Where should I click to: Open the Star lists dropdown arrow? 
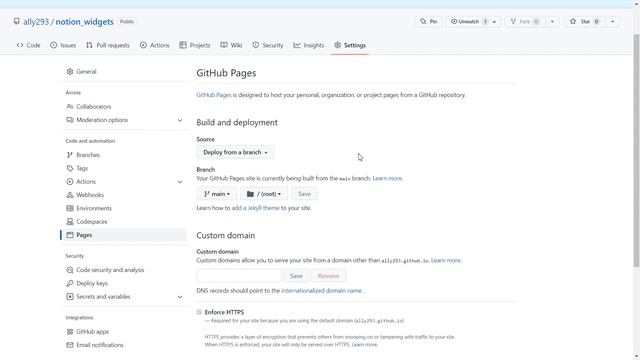(x=613, y=22)
